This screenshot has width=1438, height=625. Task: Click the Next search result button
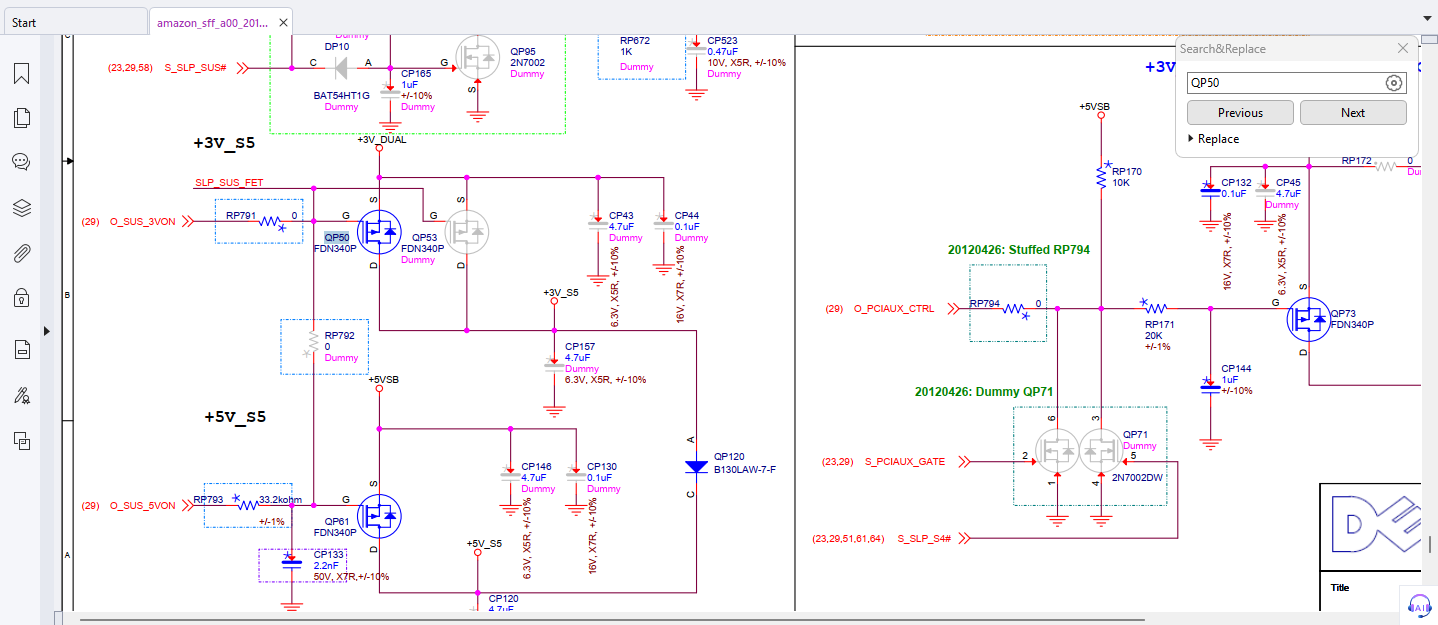click(x=1352, y=113)
